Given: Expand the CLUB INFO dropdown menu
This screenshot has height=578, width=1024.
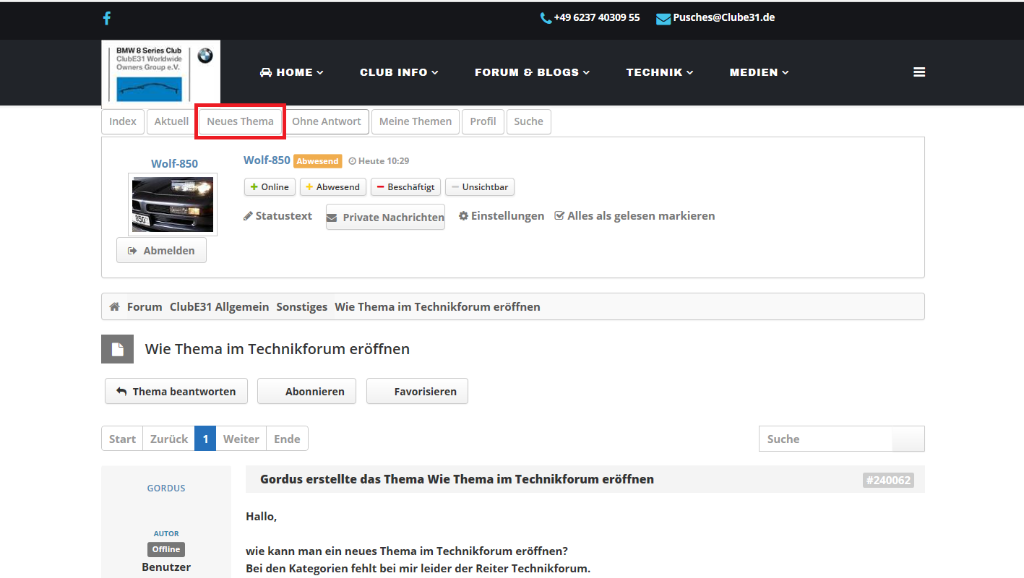Looking at the screenshot, I should click(399, 72).
